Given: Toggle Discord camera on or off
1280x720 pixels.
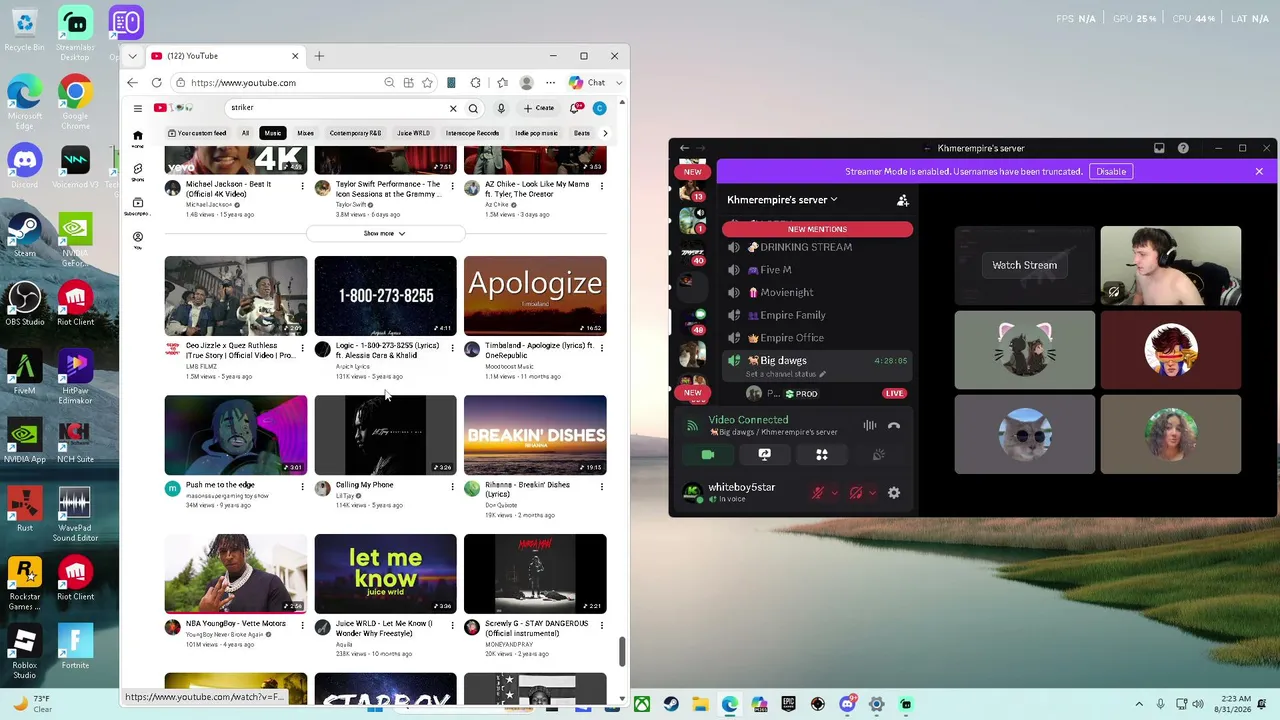Looking at the screenshot, I should coord(707,455).
